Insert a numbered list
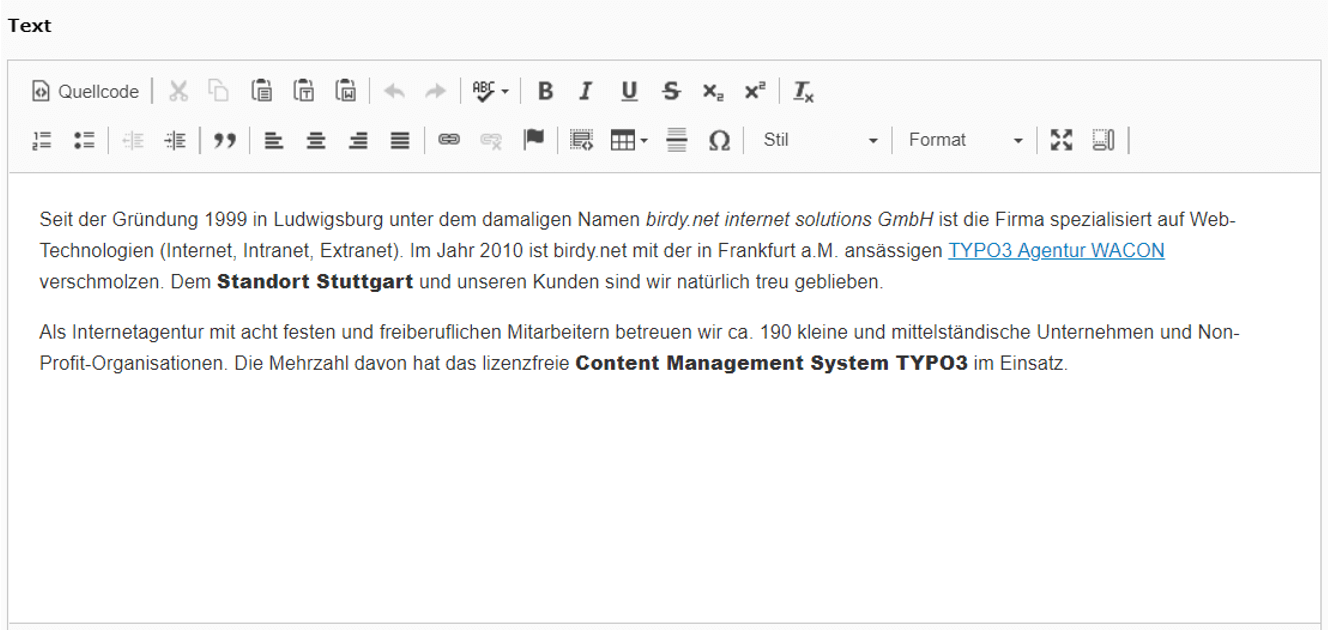This screenshot has width=1328, height=630. coord(42,141)
